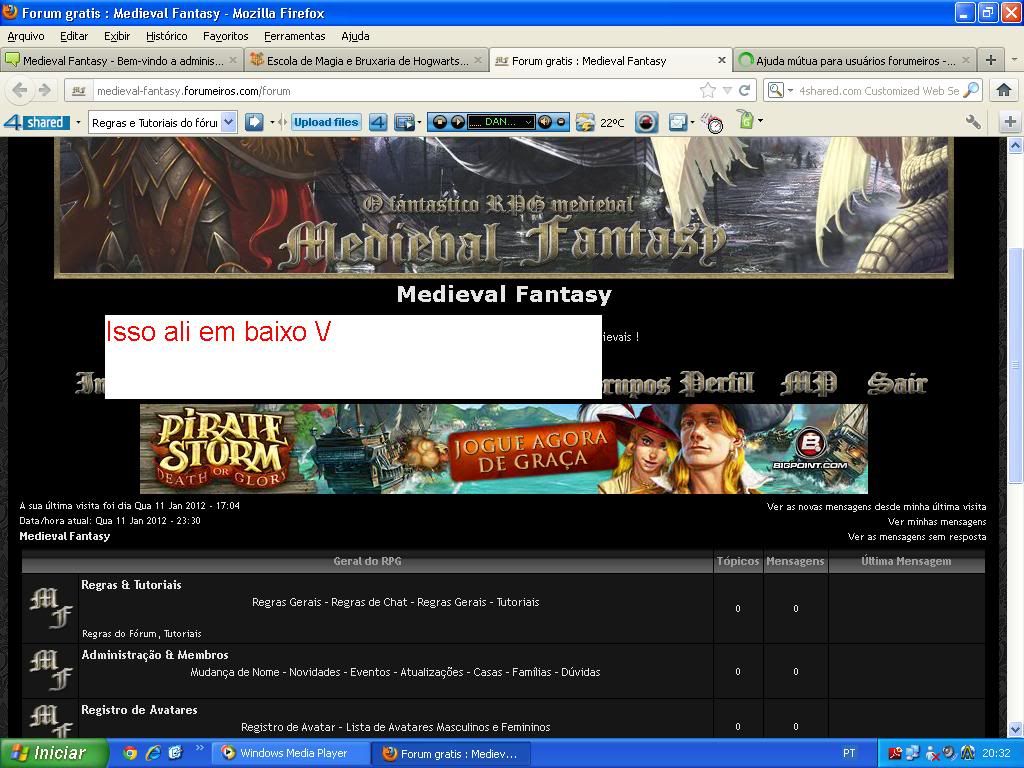The width and height of the screenshot is (1024, 768).
Task: Open the Perfil navigation link
Action: (x=717, y=383)
